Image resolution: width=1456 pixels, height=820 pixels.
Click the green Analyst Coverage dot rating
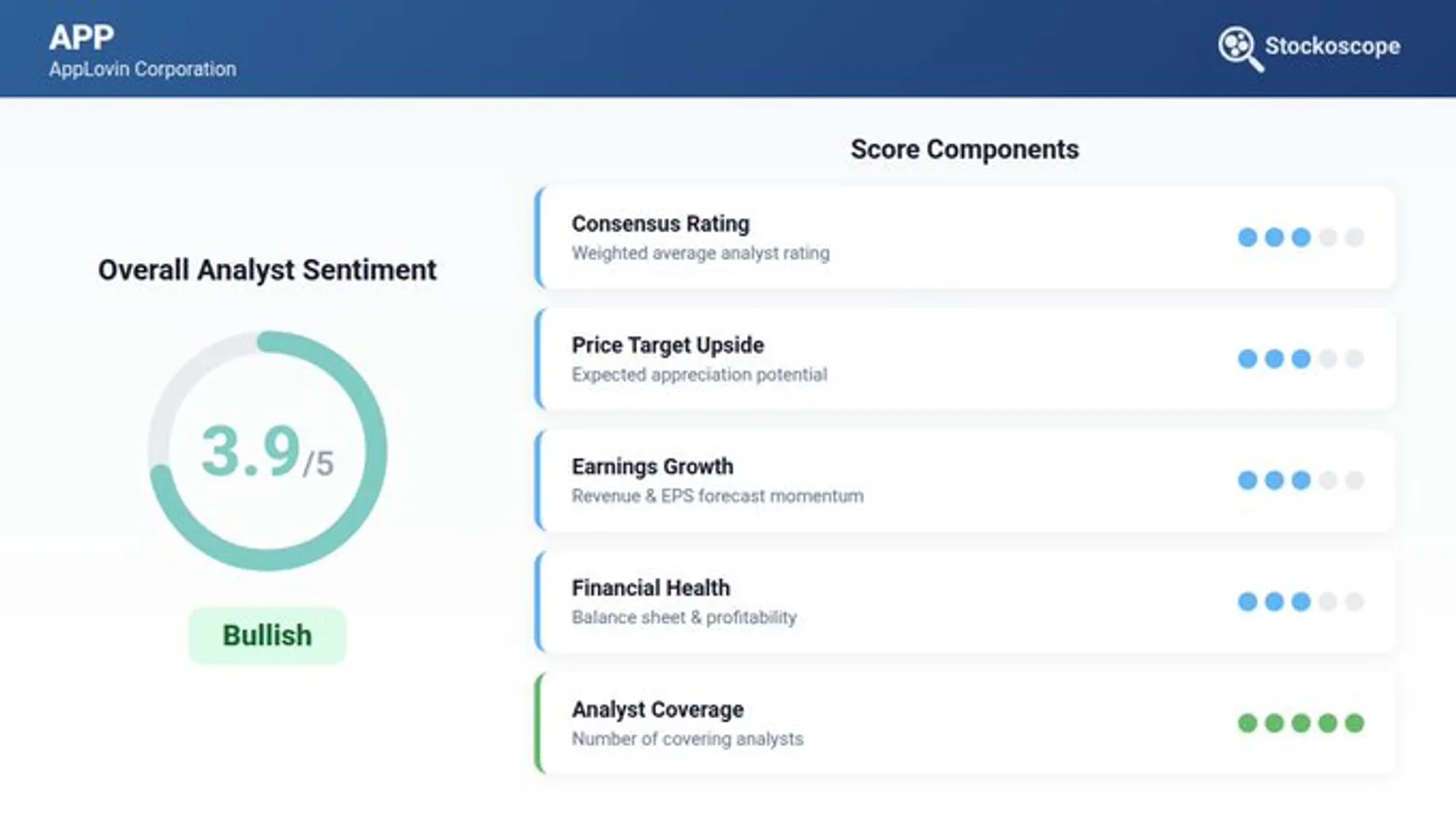[1301, 723]
